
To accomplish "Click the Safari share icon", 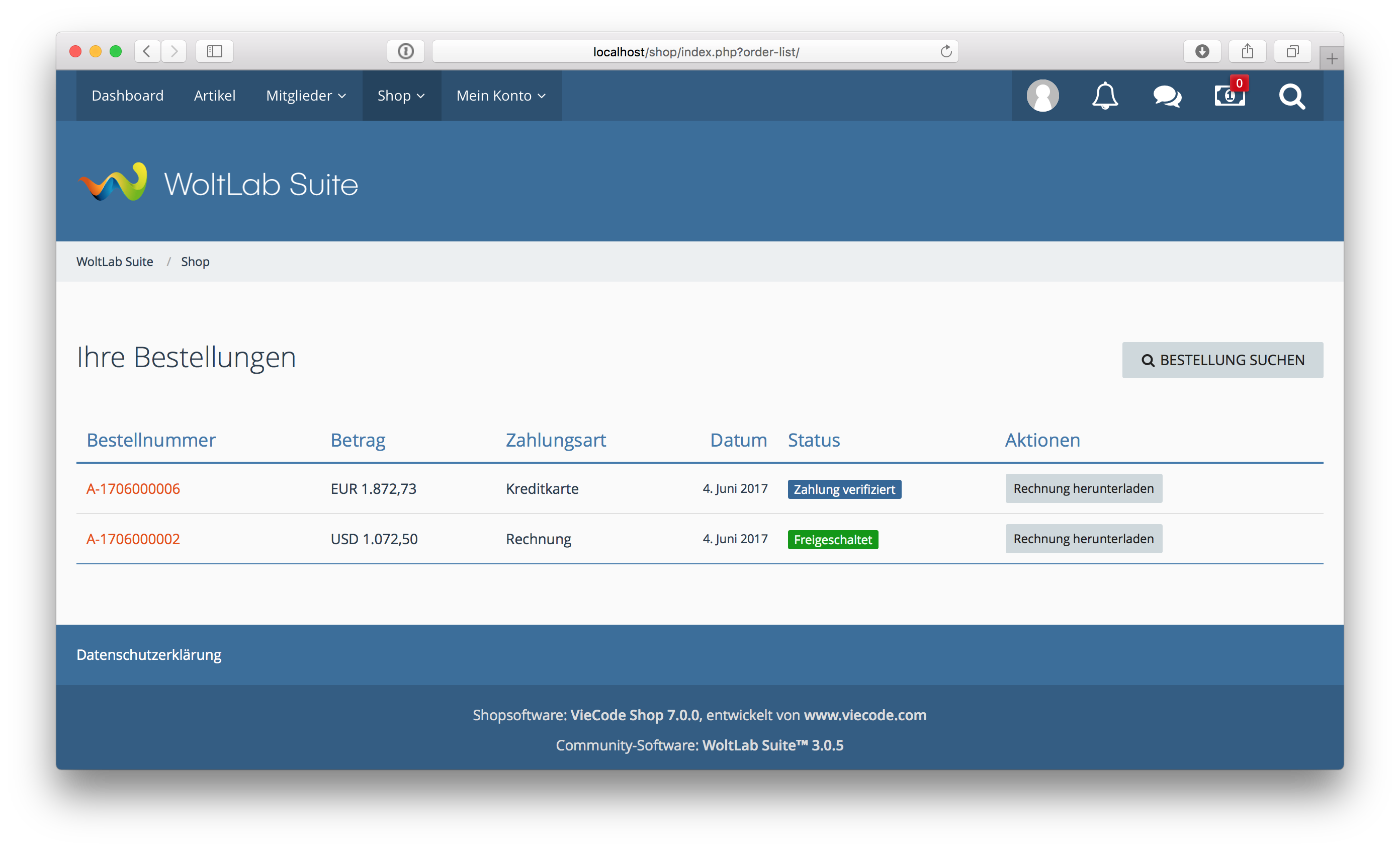I will click(x=1247, y=51).
